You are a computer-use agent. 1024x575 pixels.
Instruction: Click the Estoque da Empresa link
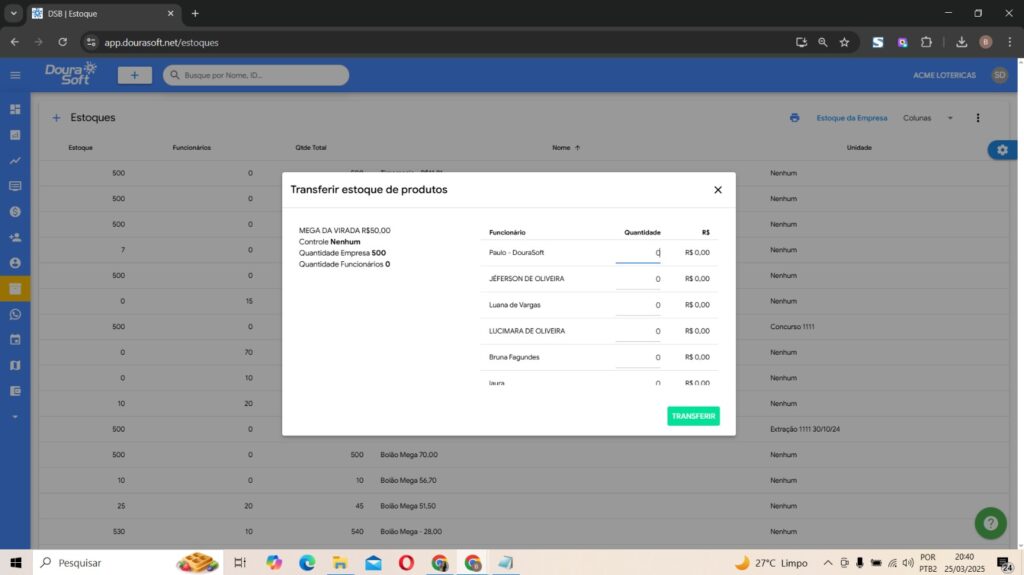(x=851, y=118)
